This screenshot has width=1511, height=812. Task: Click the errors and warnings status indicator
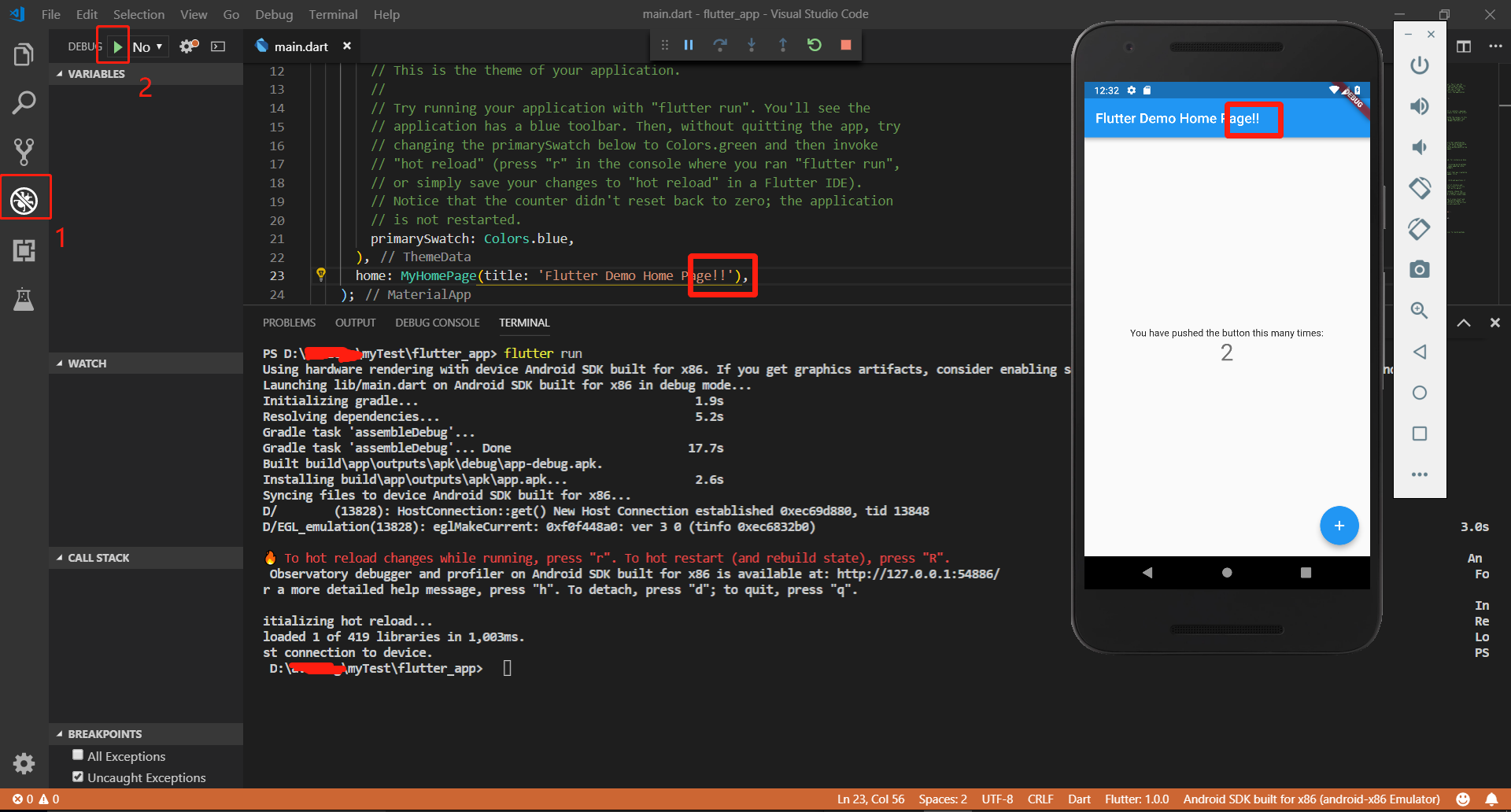[36, 799]
